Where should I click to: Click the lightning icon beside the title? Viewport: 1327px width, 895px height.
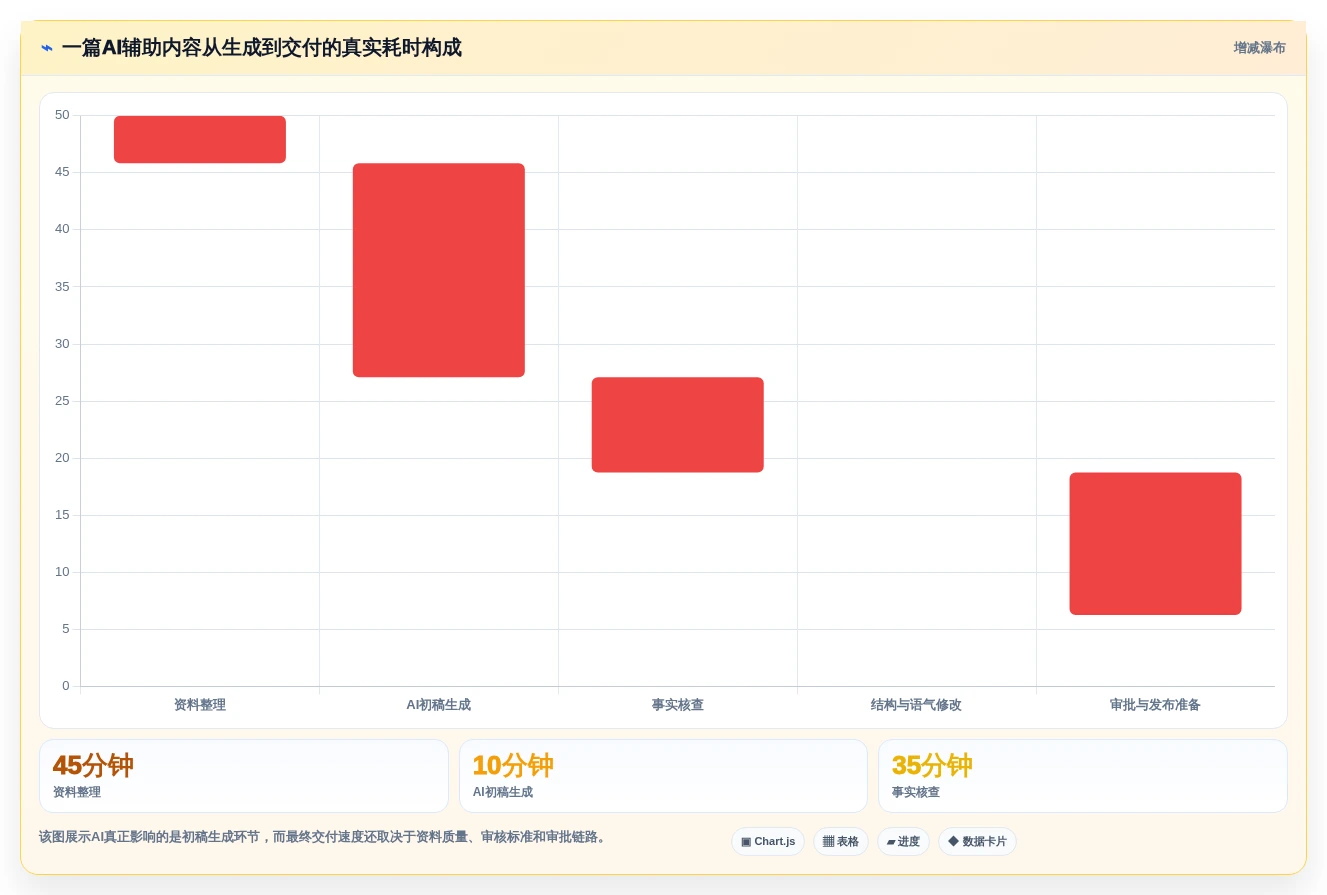(47, 48)
